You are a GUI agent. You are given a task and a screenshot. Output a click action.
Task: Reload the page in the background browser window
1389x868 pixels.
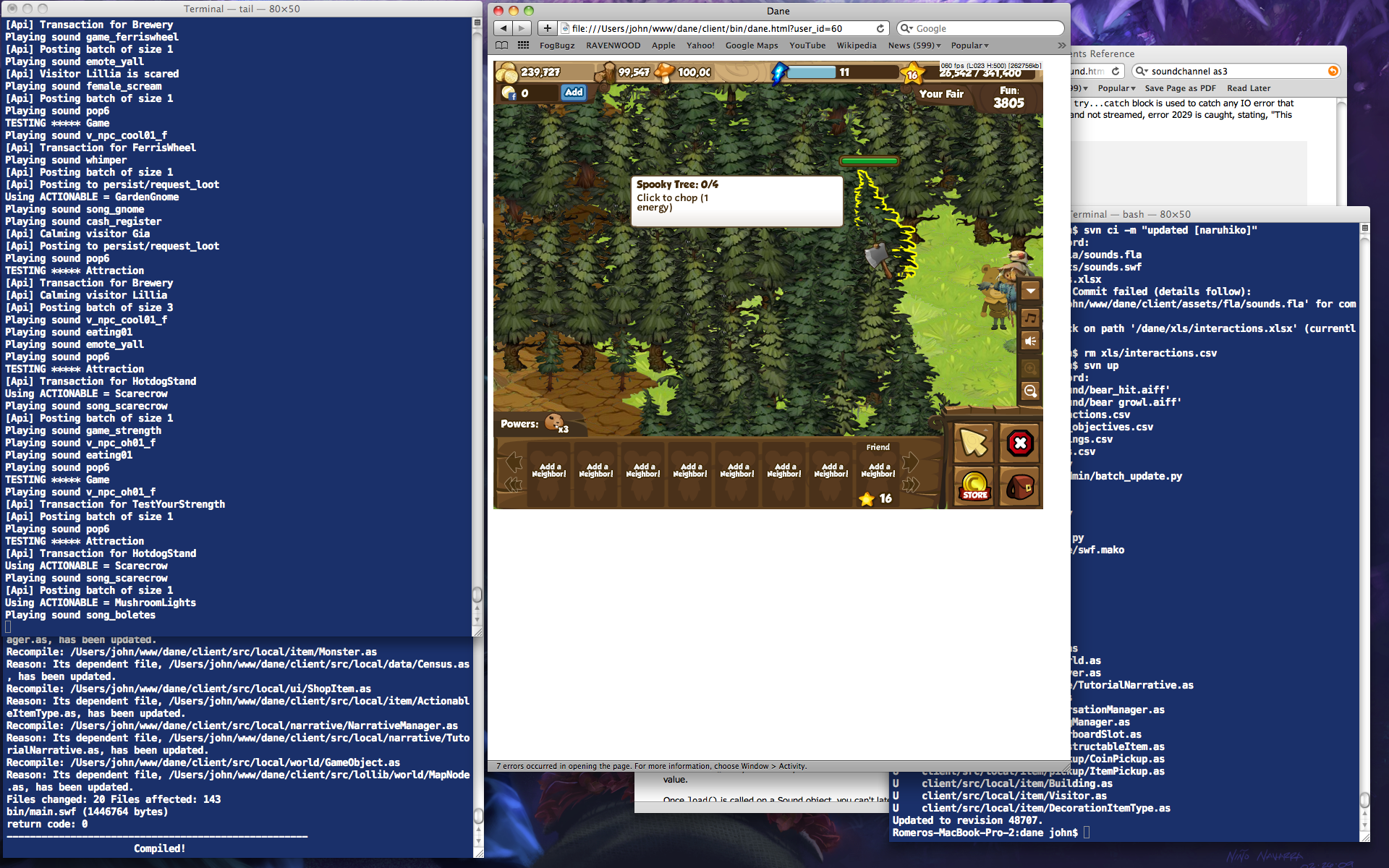1116,71
